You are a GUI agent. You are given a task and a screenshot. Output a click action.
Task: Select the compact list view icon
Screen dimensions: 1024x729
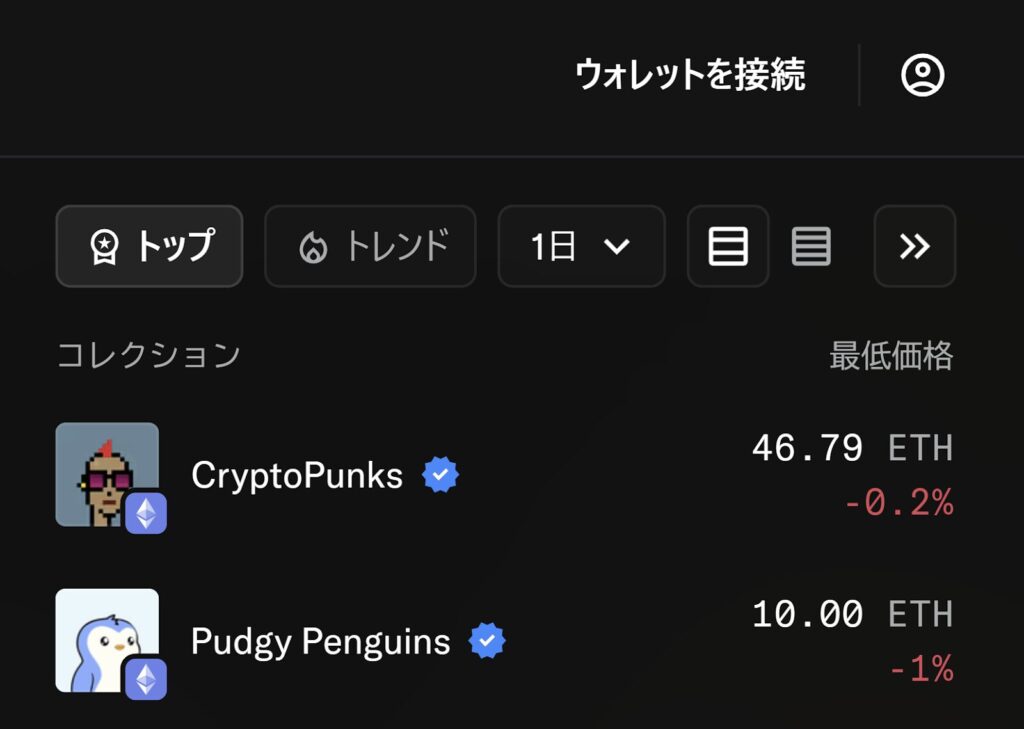point(811,247)
